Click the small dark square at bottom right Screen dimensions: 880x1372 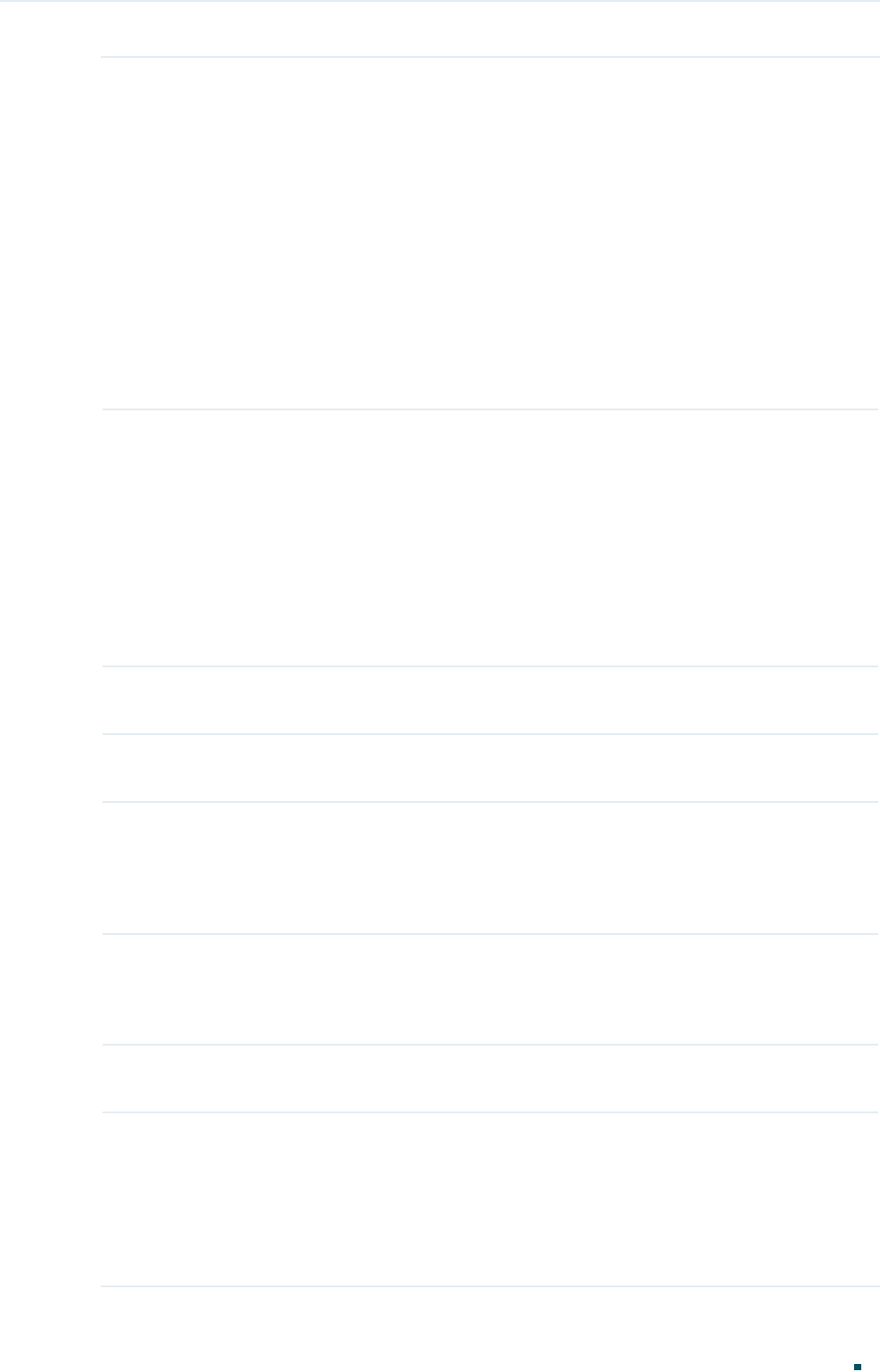tap(858, 1367)
